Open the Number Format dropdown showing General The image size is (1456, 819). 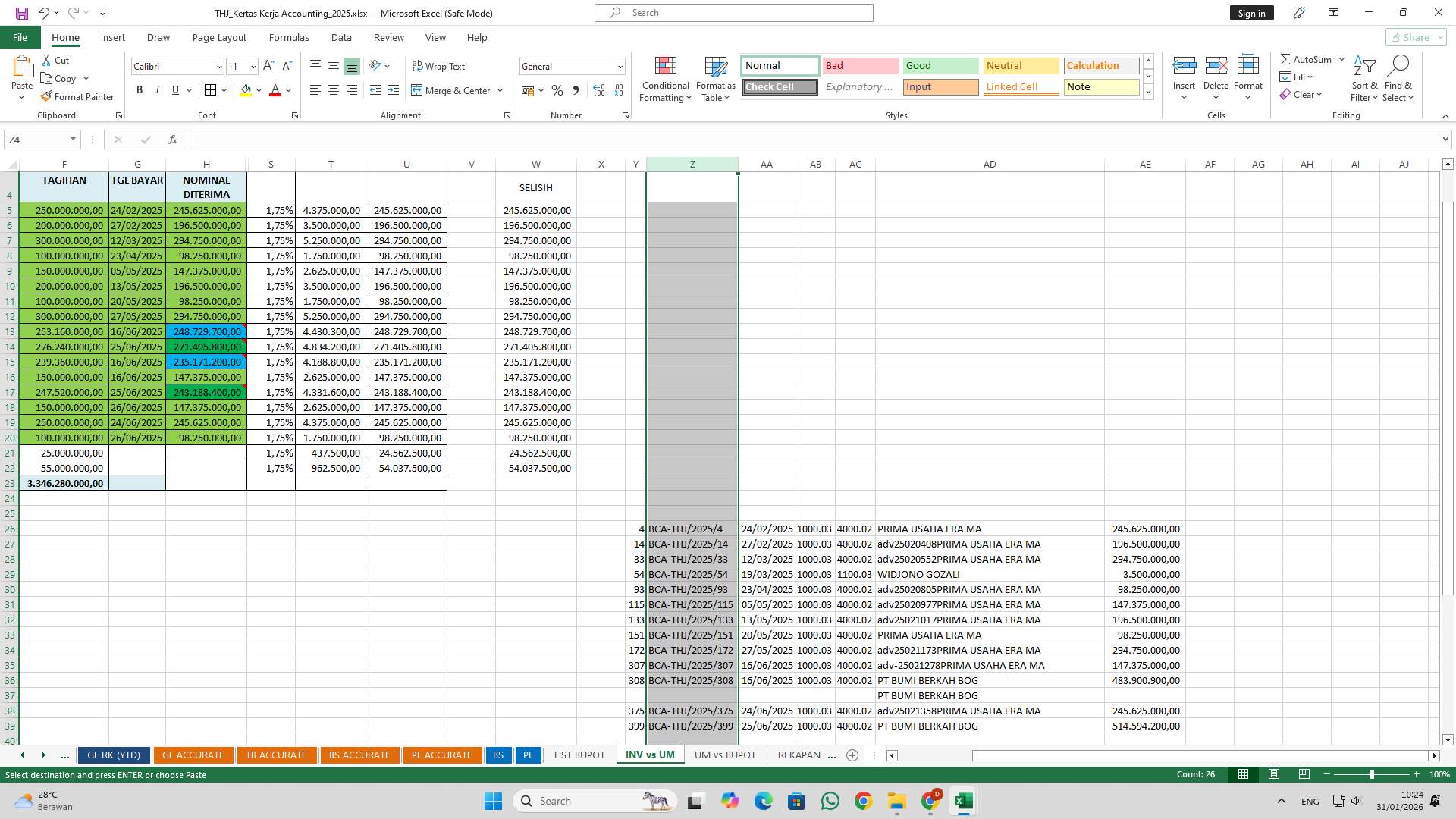pos(572,66)
